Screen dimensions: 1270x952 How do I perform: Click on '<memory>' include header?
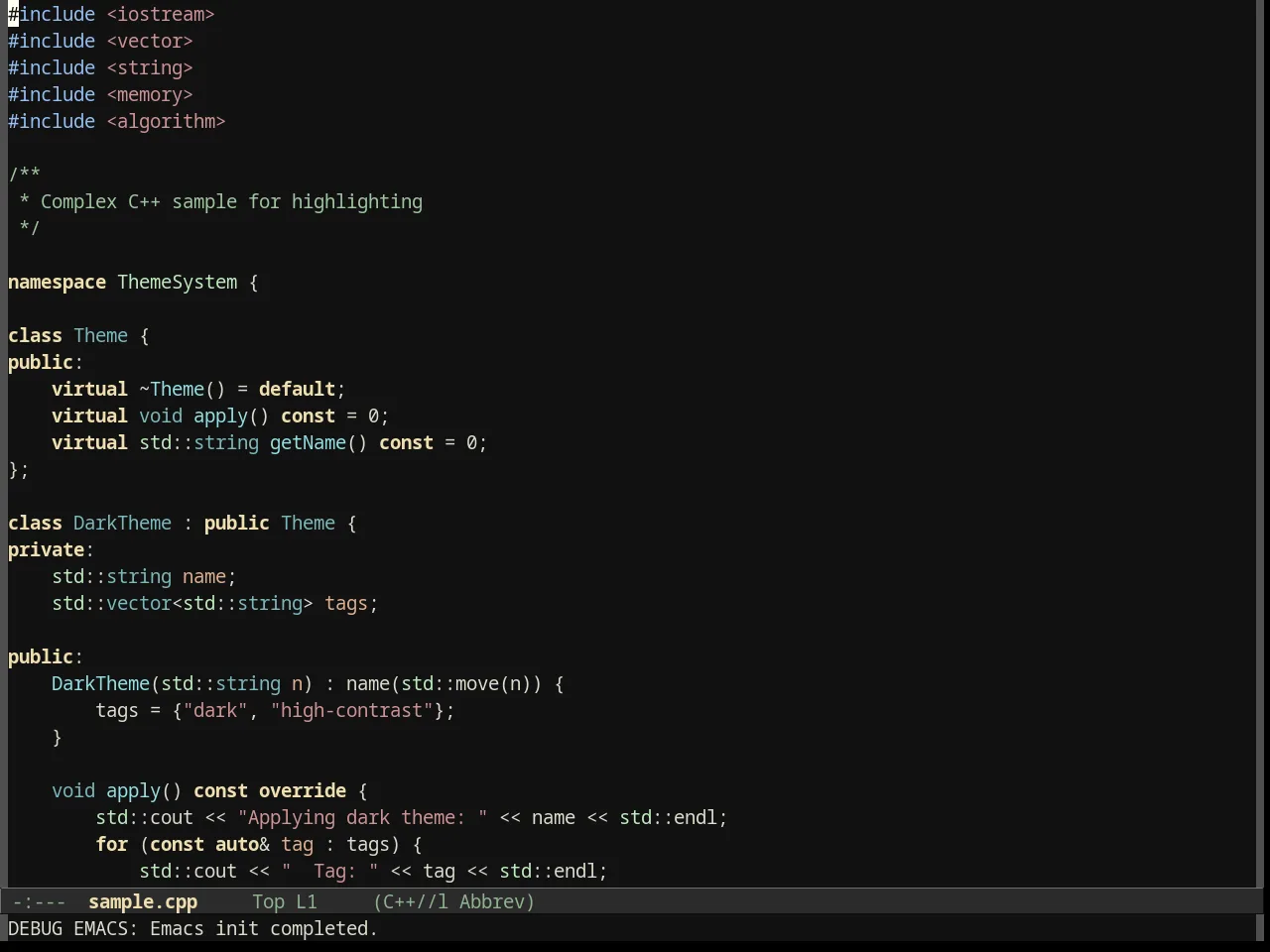[x=150, y=94]
